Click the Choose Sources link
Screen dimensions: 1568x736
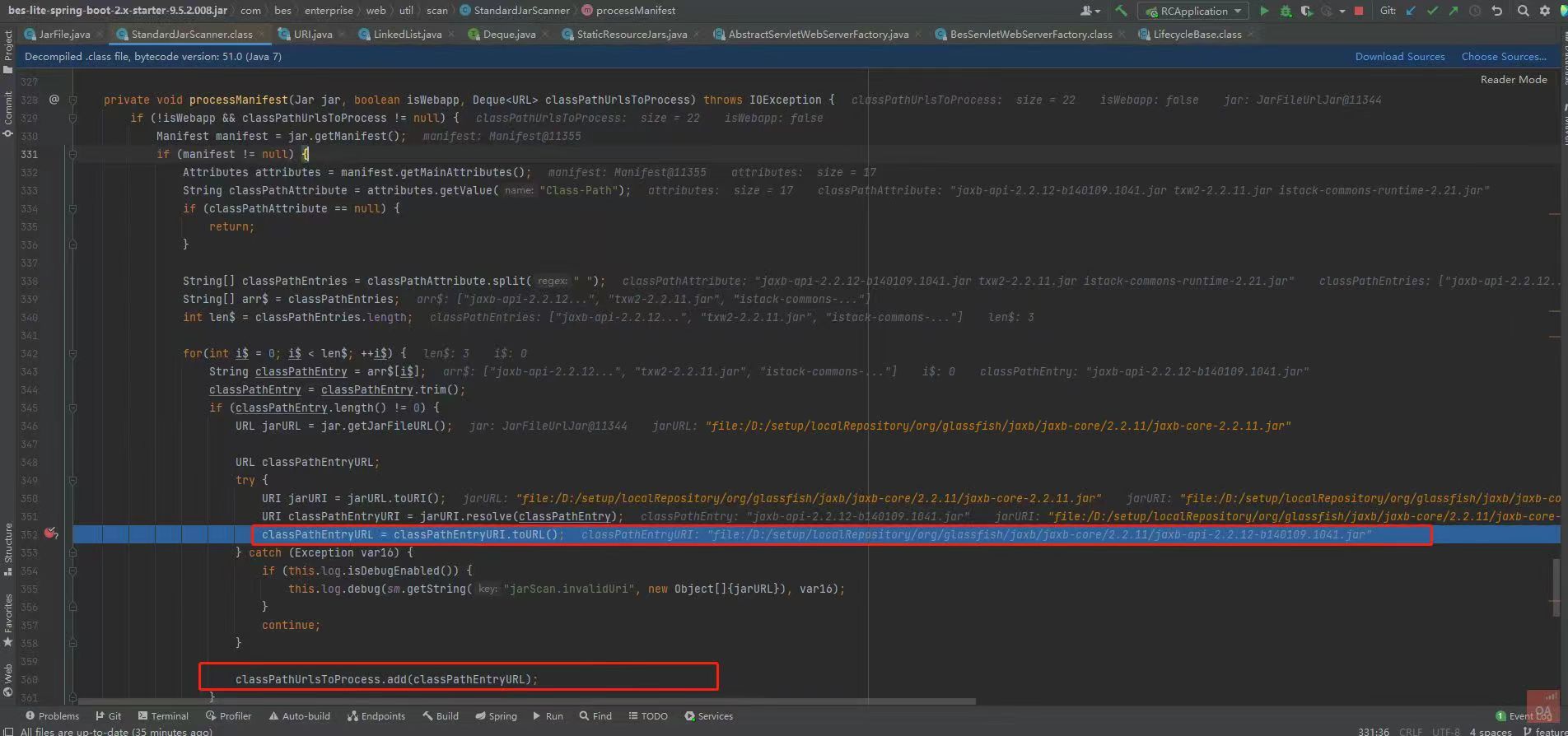[x=1503, y=57]
